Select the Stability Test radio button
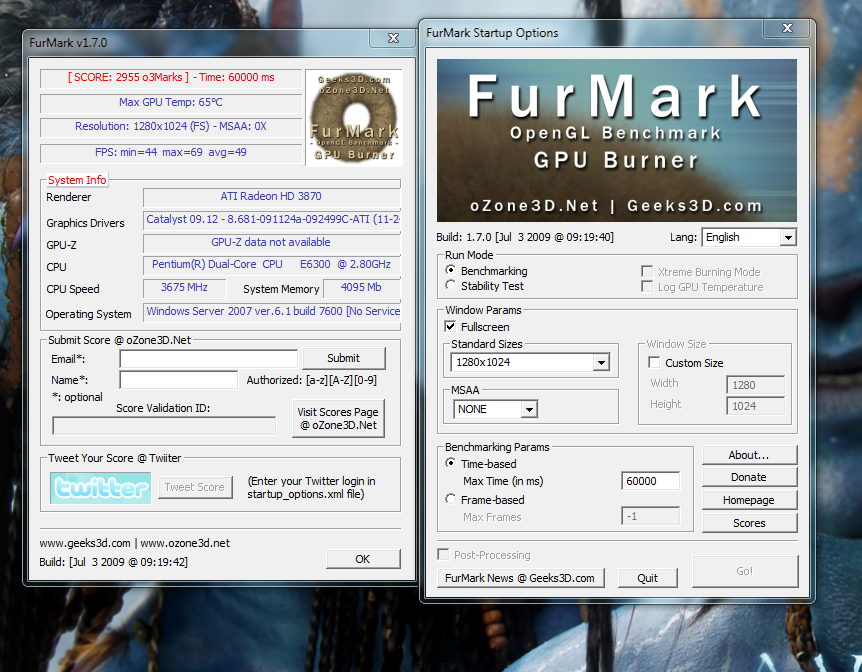The width and height of the screenshot is (862, 672). tap(451, 285)
